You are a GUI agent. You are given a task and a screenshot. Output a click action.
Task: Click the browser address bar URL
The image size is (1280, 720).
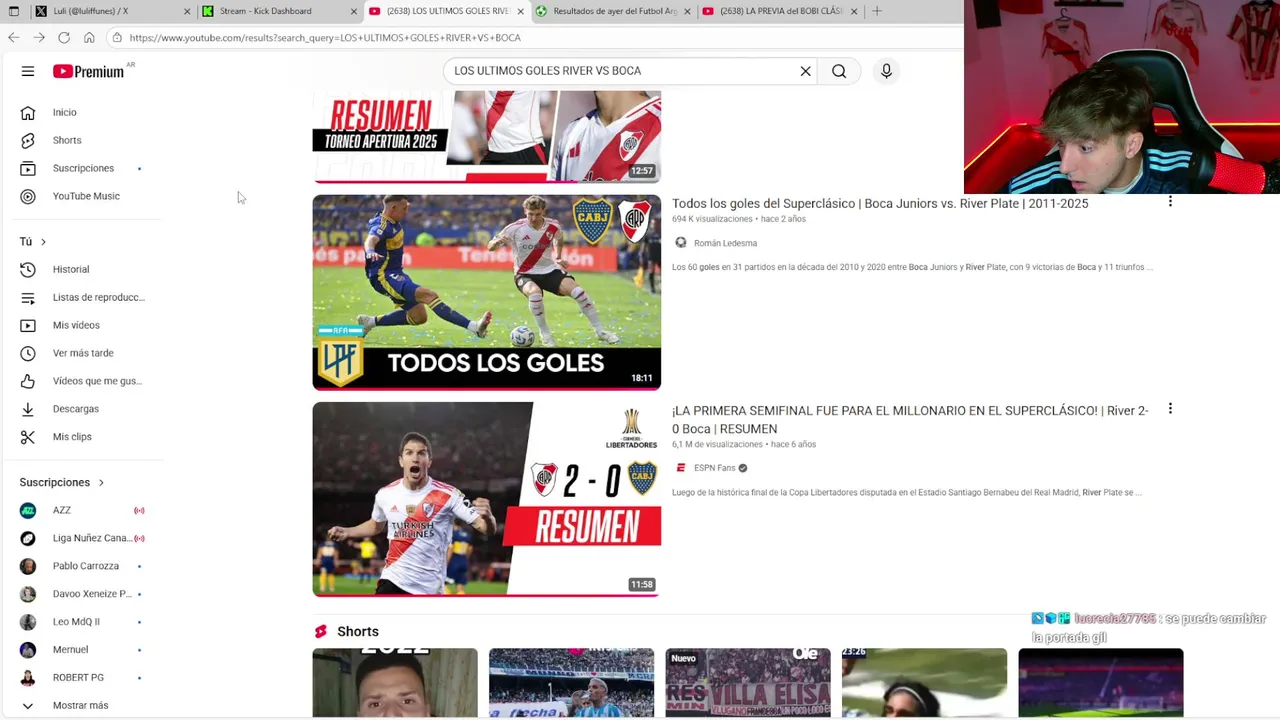[x=325, y=37]
